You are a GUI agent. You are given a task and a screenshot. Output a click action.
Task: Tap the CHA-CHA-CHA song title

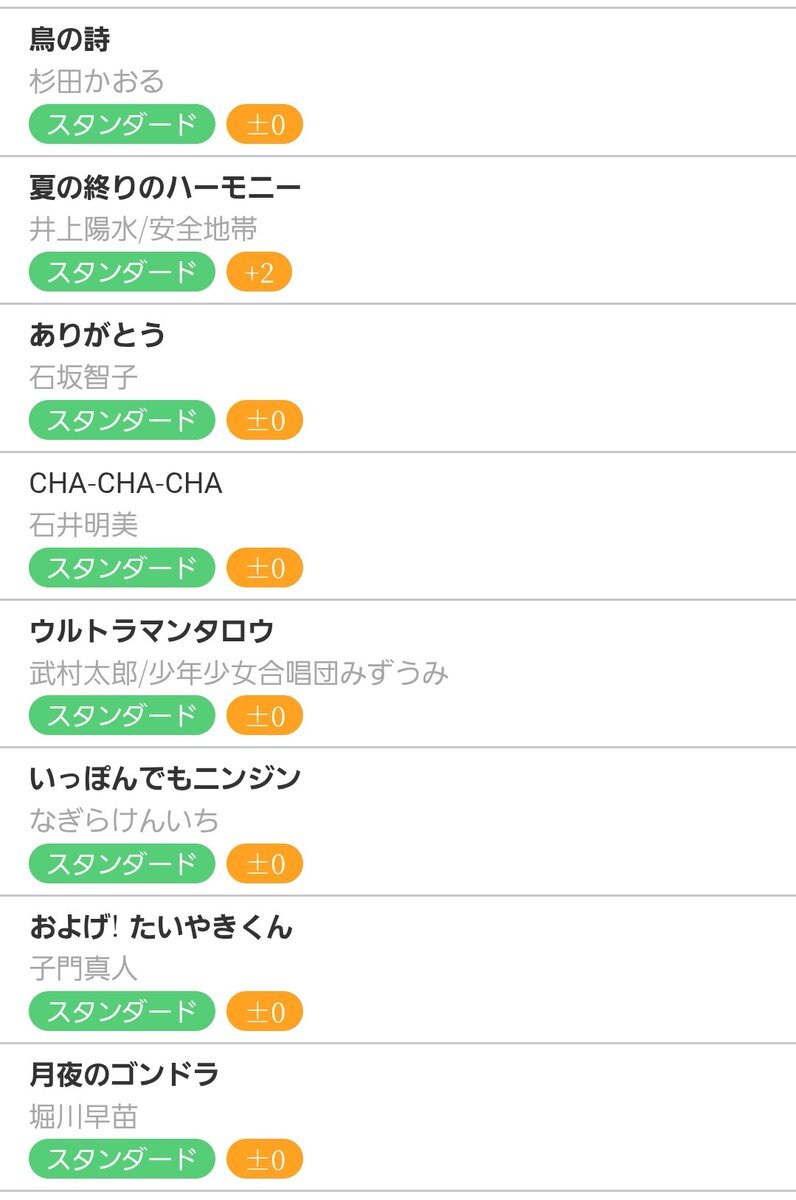point(126,484)
